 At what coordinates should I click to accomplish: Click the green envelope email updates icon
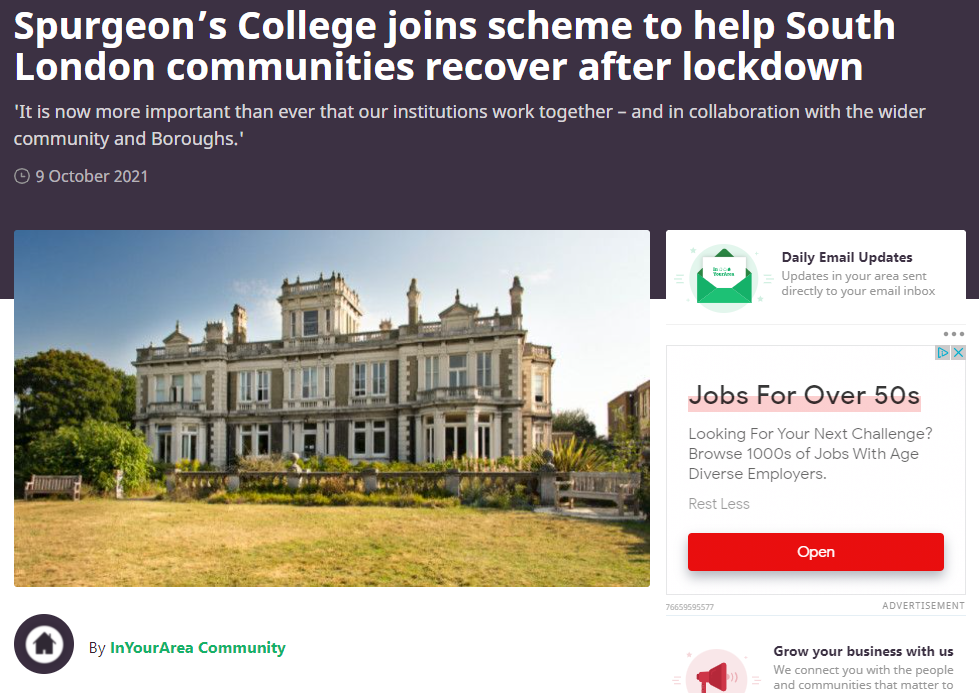pyautogui.click(x=724, y=278)
